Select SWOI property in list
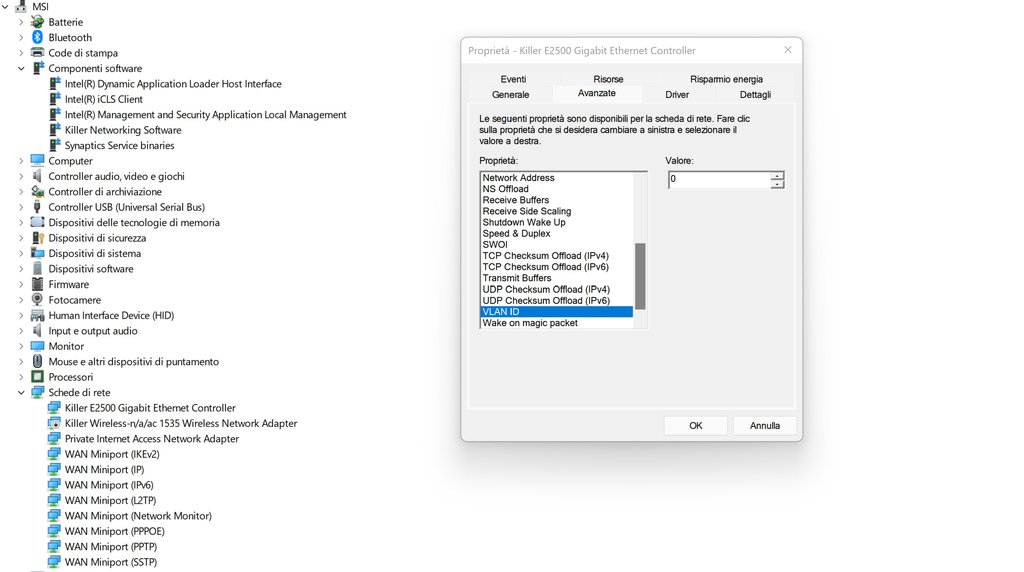 click(x=556, y=244)
